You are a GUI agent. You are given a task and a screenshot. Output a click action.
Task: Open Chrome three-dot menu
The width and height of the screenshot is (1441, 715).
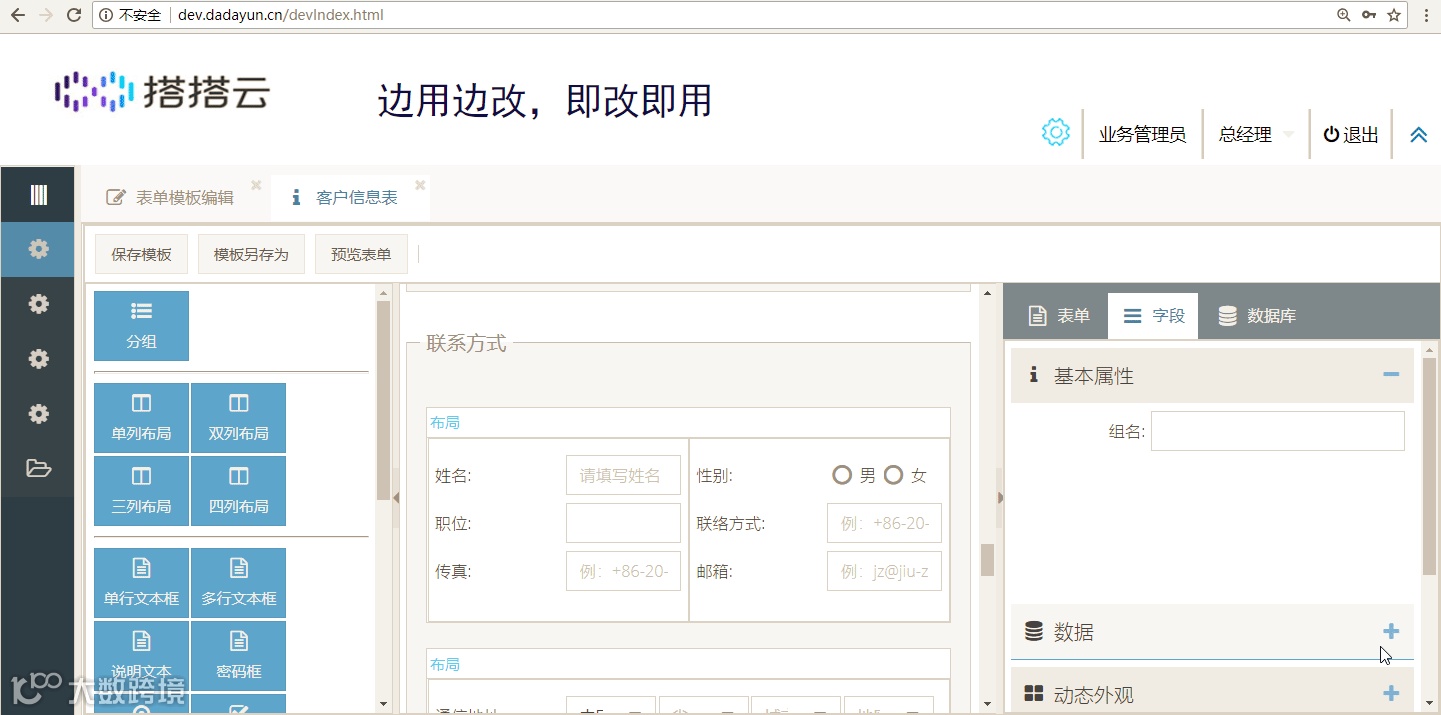coord(1427,15)
